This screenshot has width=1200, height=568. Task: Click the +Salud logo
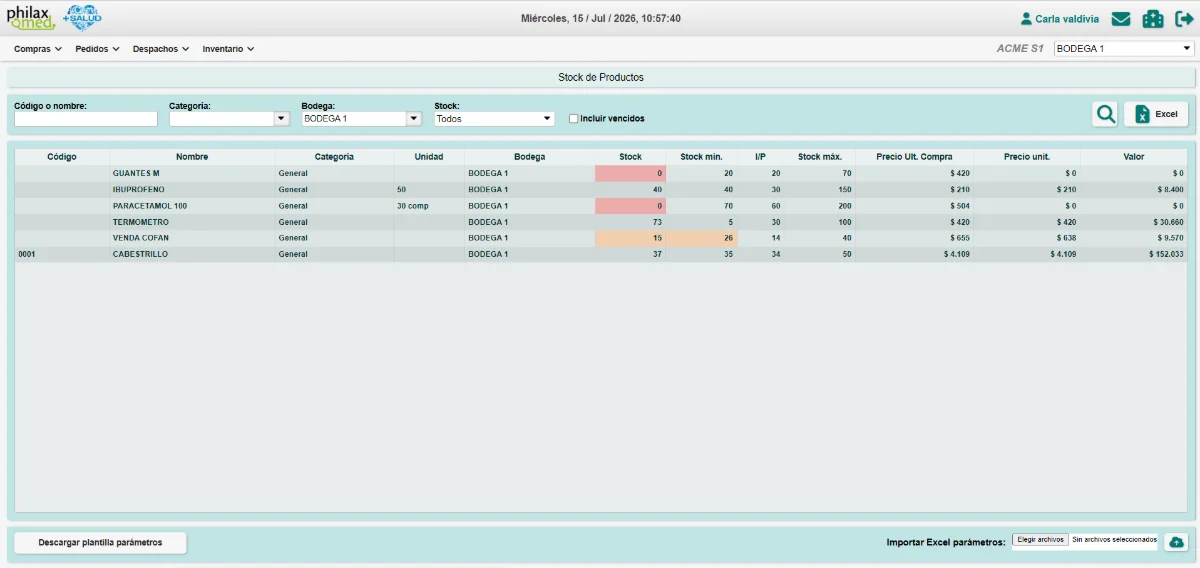81,17
